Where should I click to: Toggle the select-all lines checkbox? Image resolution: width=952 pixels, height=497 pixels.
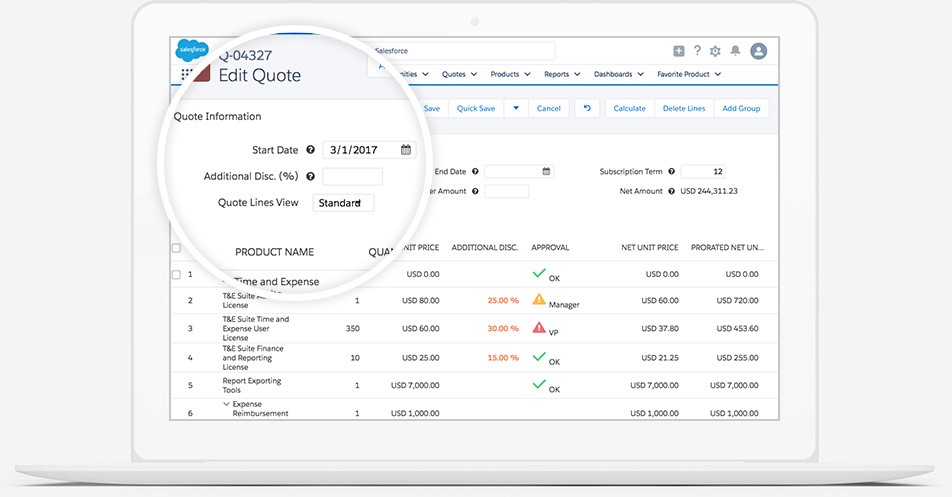coord(176,248)
